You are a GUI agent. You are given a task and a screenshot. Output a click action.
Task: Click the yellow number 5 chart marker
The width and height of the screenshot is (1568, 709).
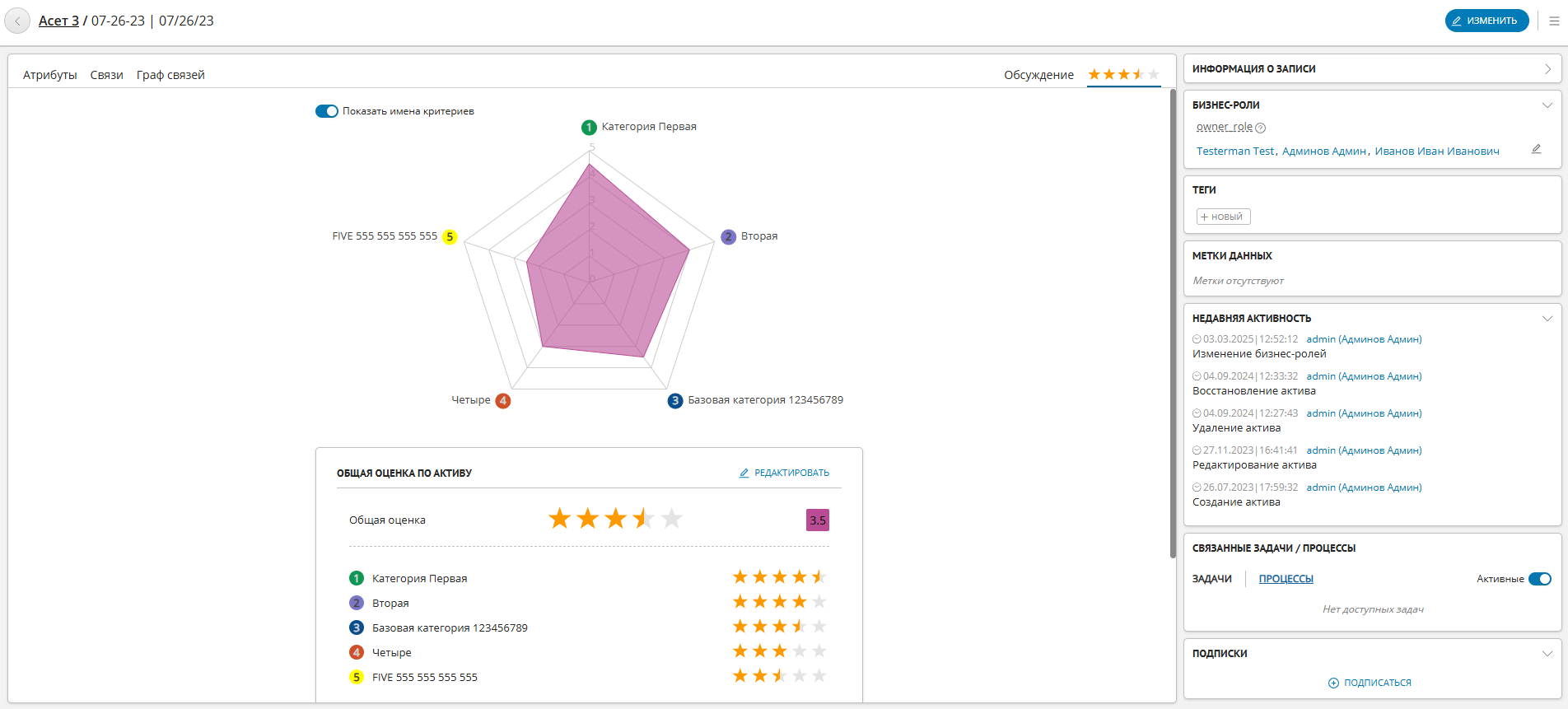coord(450,237)
